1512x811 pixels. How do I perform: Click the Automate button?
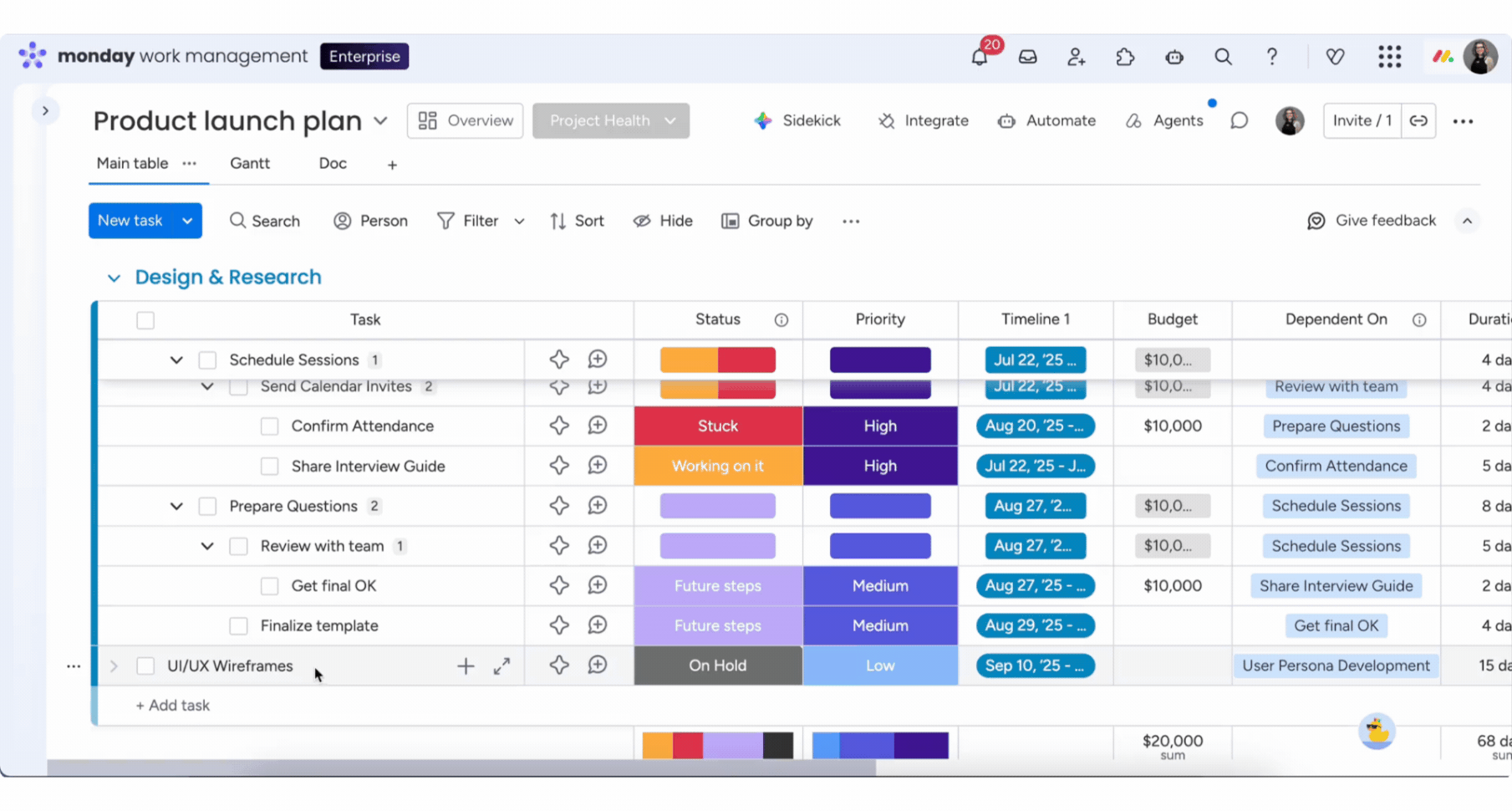(1046, 121)
